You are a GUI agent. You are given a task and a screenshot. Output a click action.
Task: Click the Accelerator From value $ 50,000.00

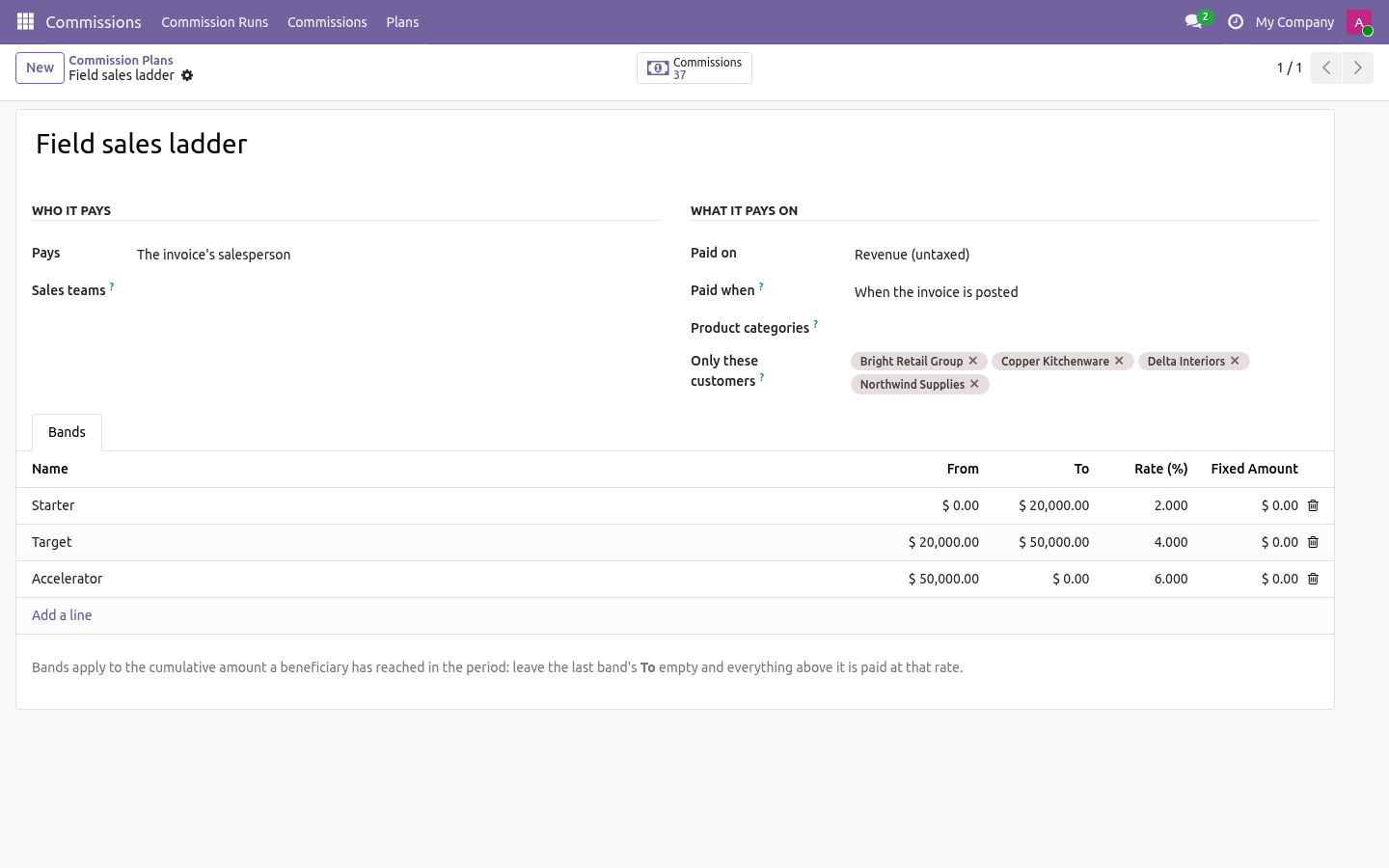pos(943,579)
